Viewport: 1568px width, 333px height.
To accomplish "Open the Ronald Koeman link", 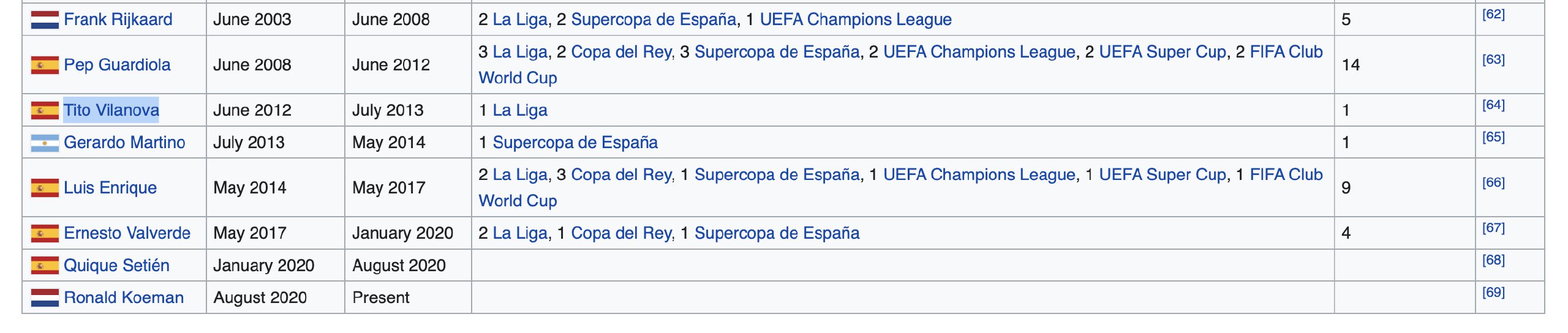I will click(124, 297).
